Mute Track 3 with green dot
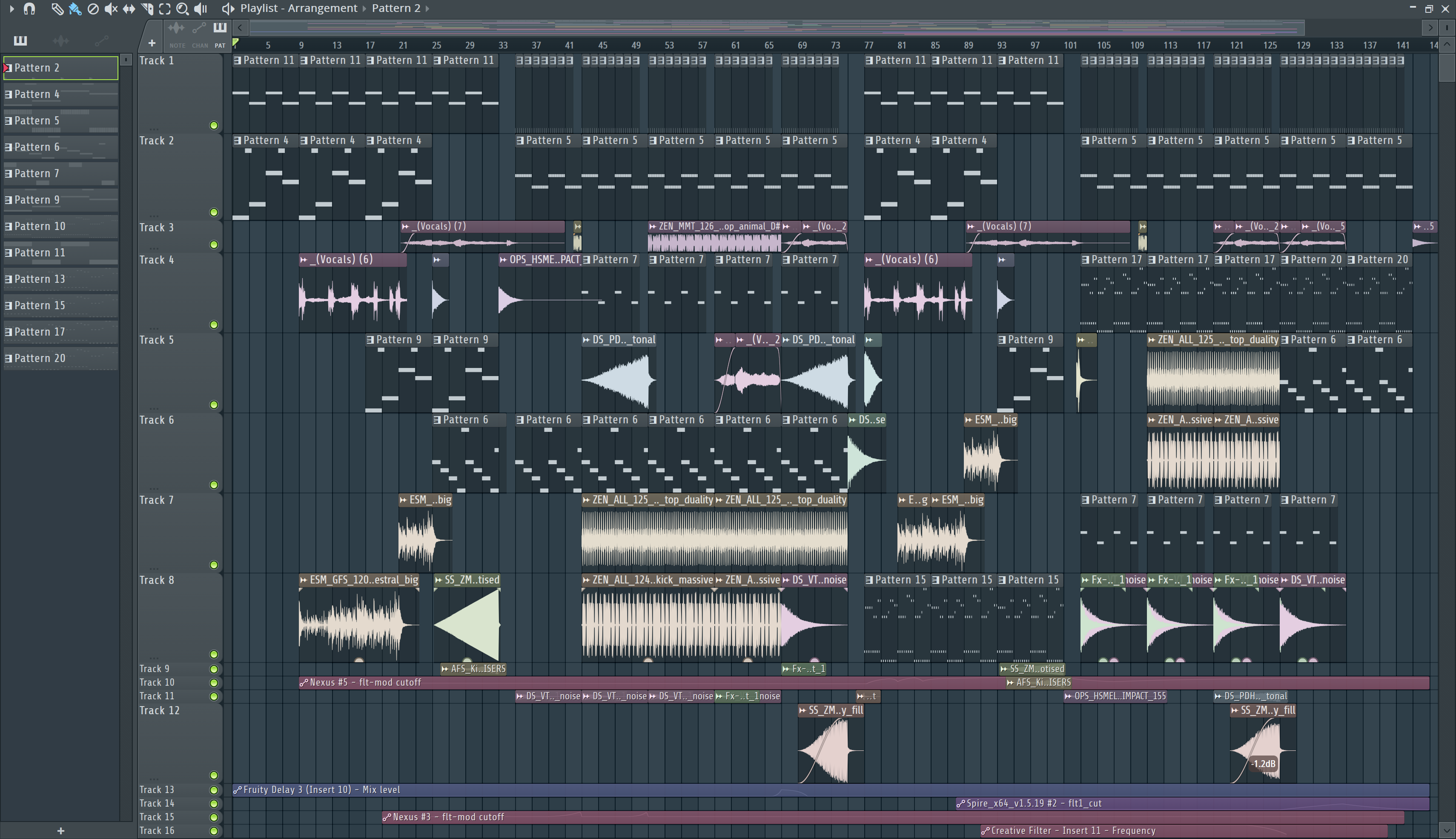Screen dimensions: 1456x839 [214, 244]
